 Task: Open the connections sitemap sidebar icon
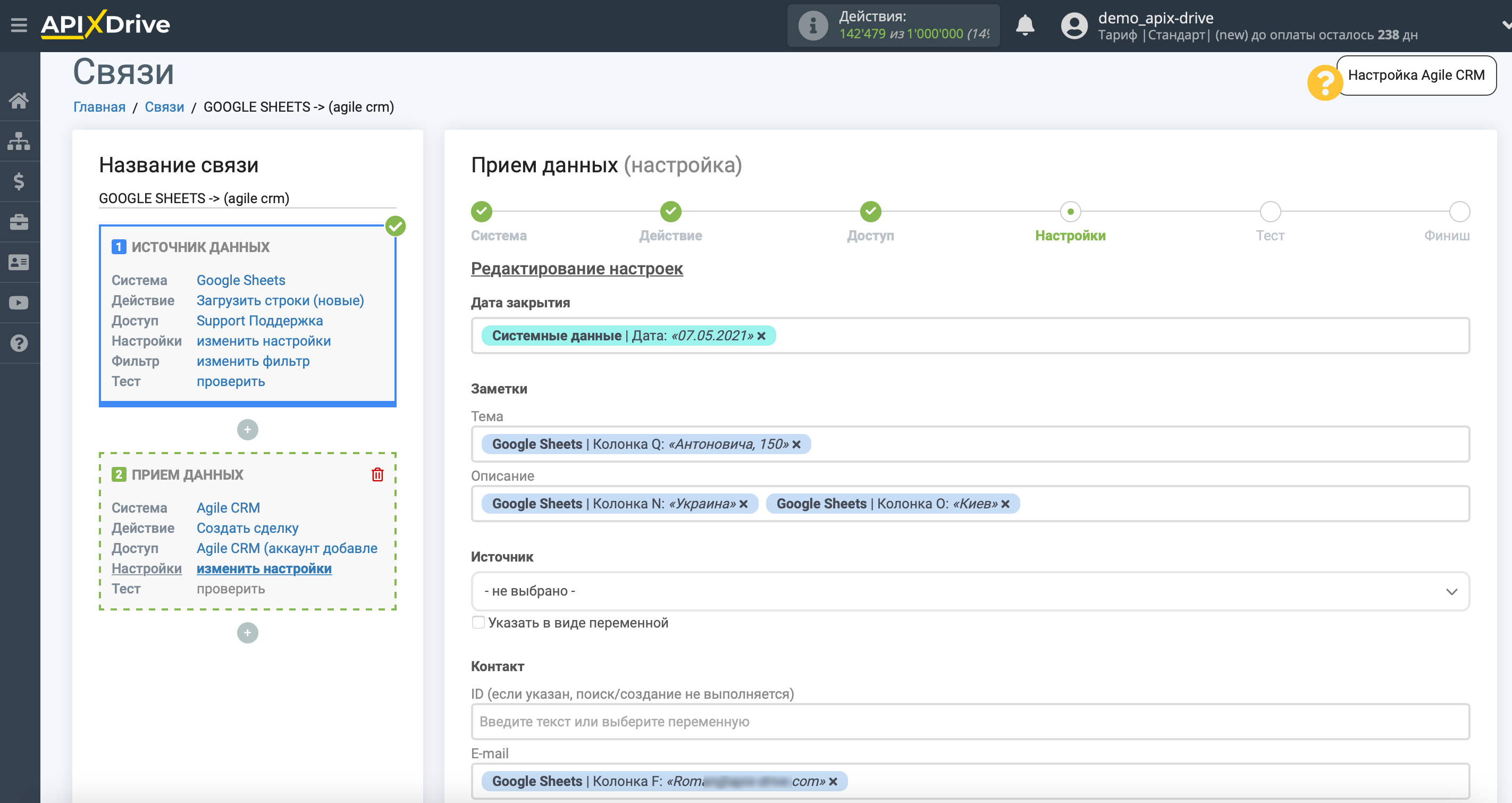pyautogui.click(x=19, y=141)
